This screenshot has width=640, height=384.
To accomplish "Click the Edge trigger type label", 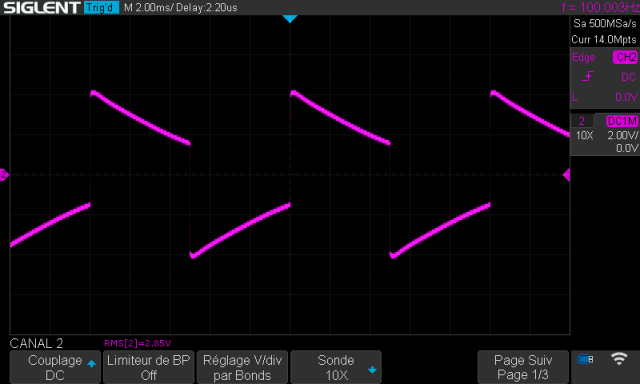I will pyautogui.click(x=583, y=58).
